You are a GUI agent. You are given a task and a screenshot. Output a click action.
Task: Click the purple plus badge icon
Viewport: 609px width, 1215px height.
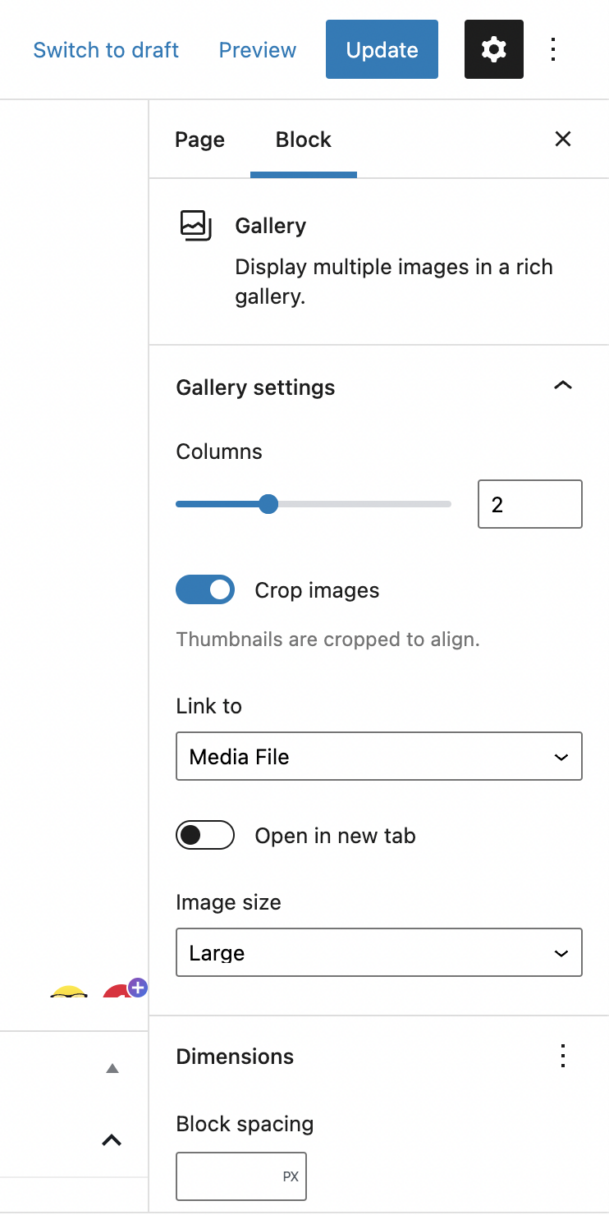[x=138, y=987]
